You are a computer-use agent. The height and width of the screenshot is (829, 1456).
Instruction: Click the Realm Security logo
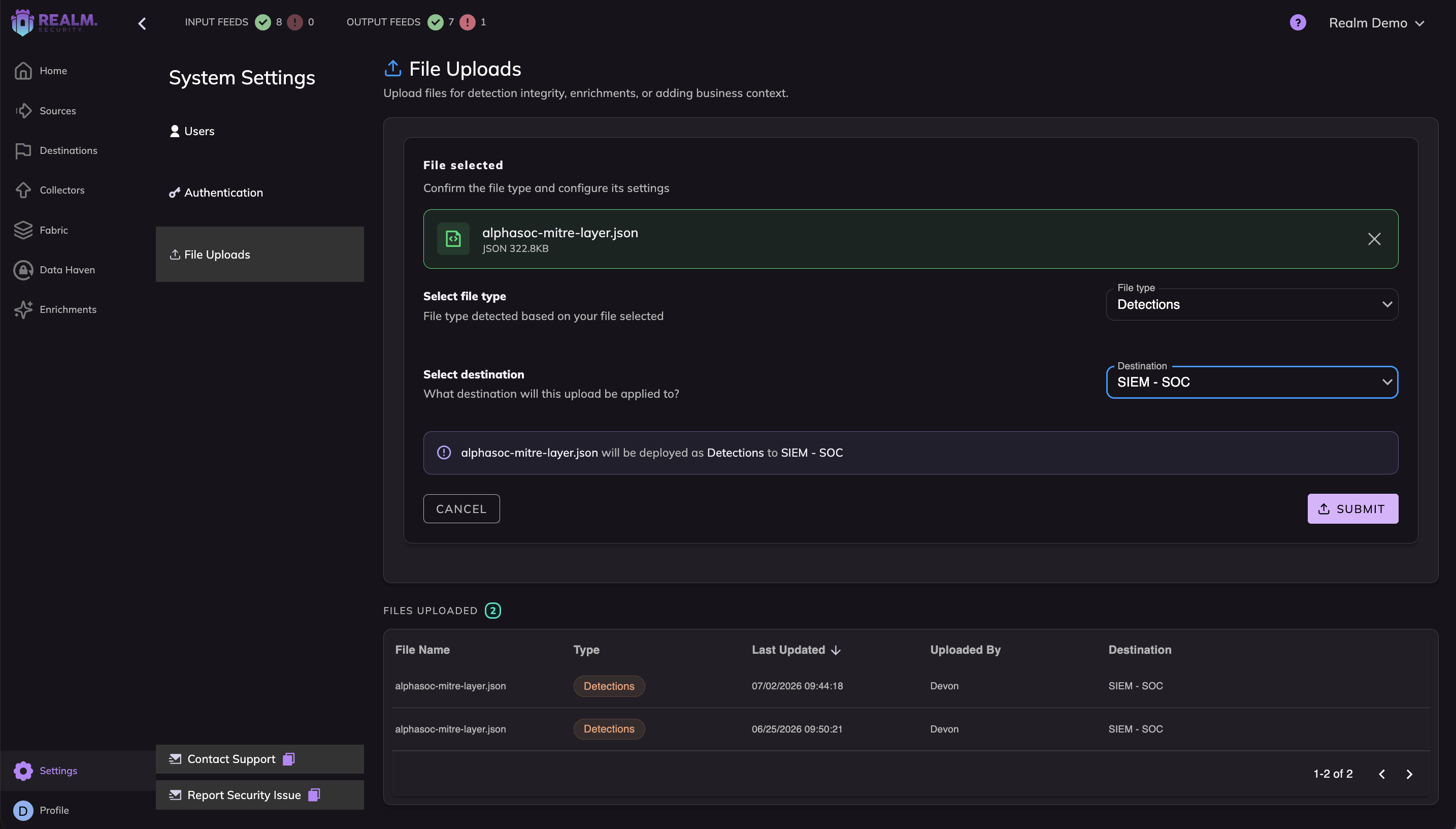[54, 23]
